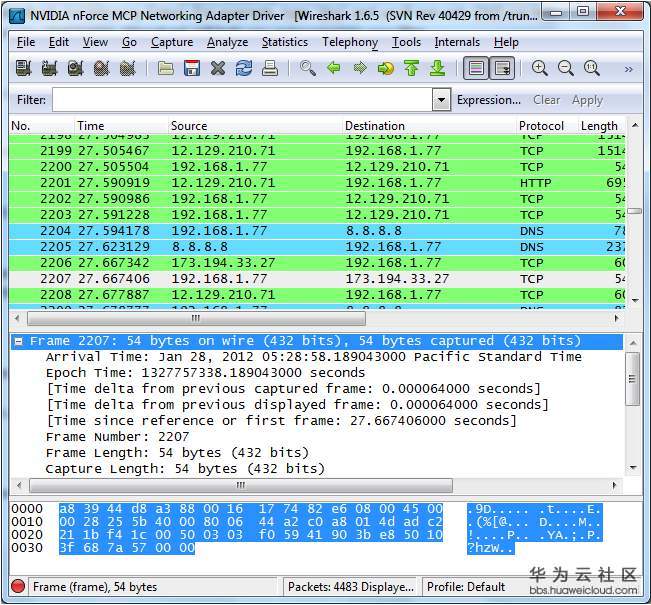Screen dimensions: 651x605
Task: Go to specific packet number icon
Action: 386,68
